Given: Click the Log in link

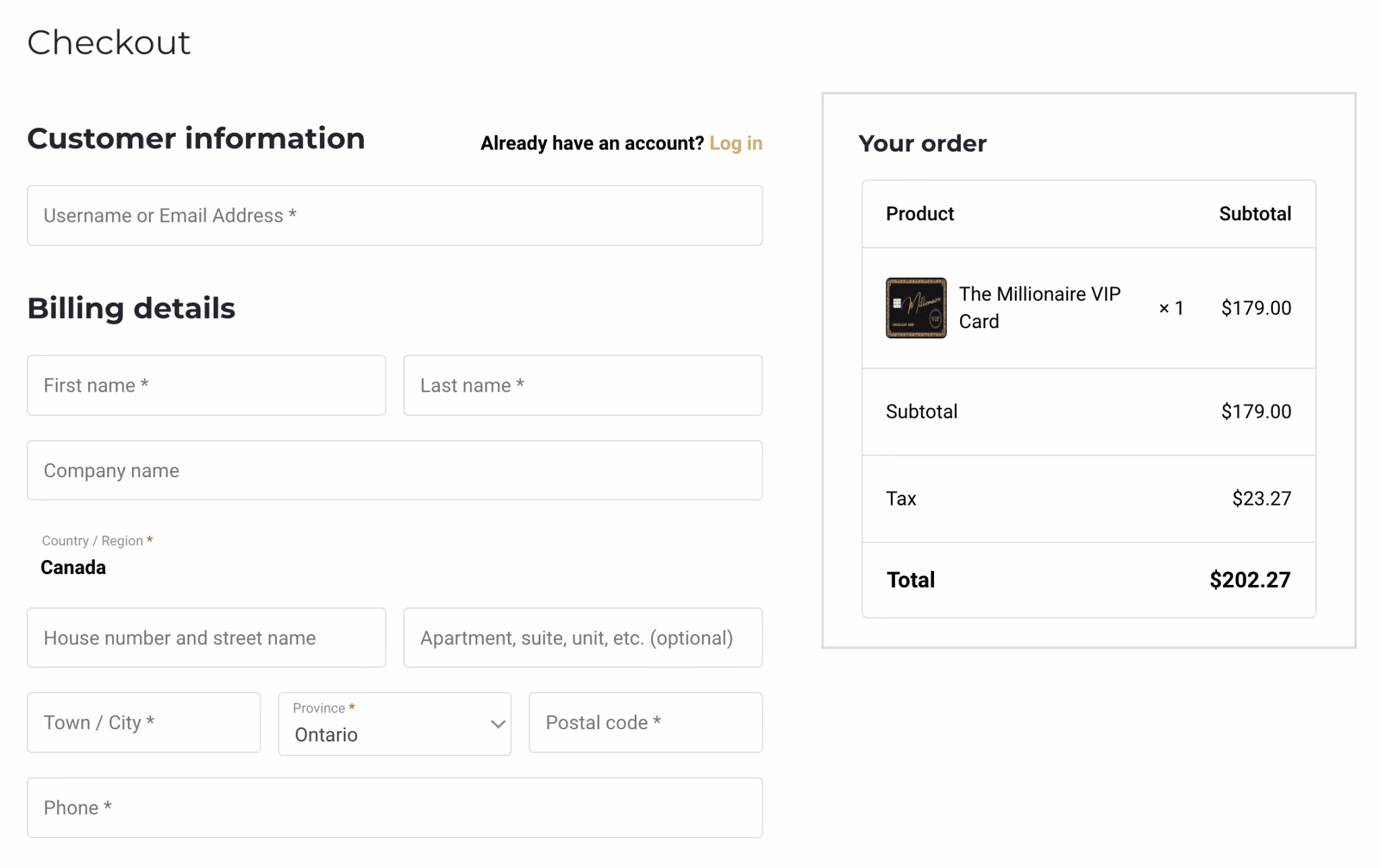Looking at the screenshot, I should [x=736, y=144].
